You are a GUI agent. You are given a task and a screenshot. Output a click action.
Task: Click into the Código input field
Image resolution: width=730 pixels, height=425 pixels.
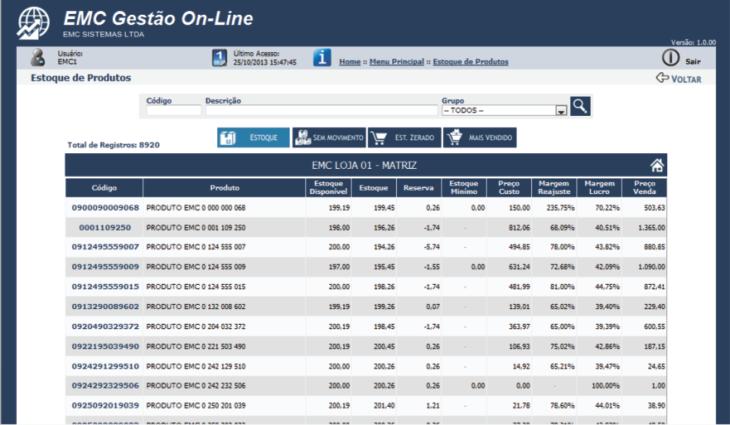point(174,111)
